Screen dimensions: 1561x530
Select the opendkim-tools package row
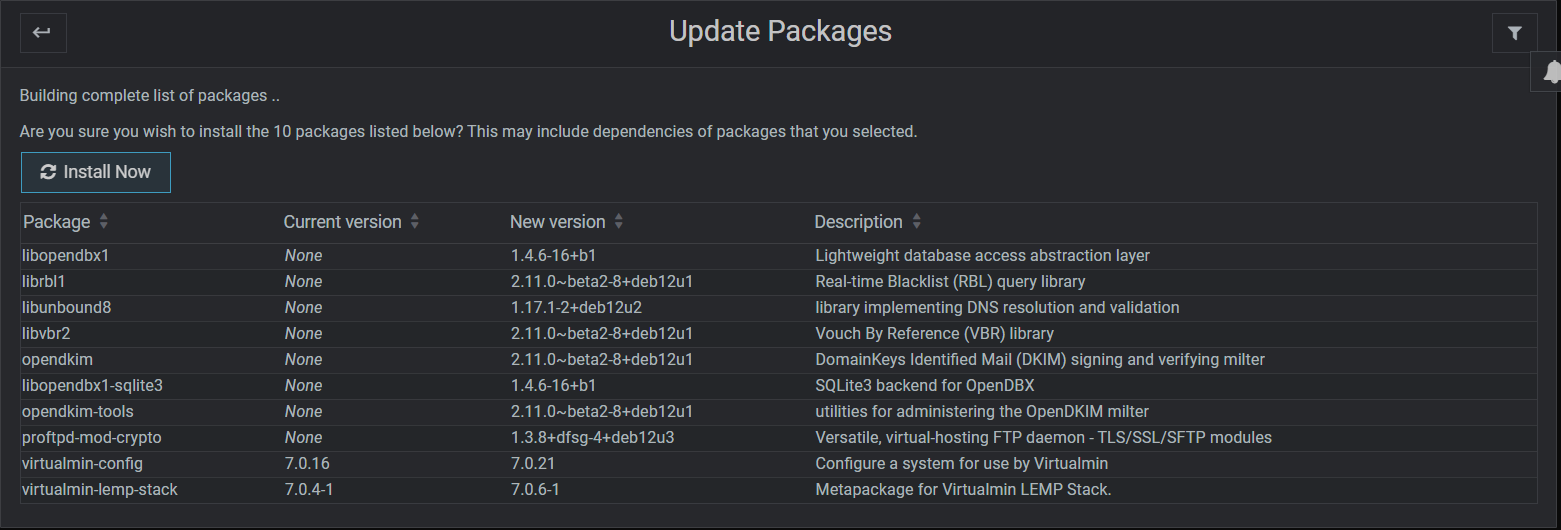point(778,412)
